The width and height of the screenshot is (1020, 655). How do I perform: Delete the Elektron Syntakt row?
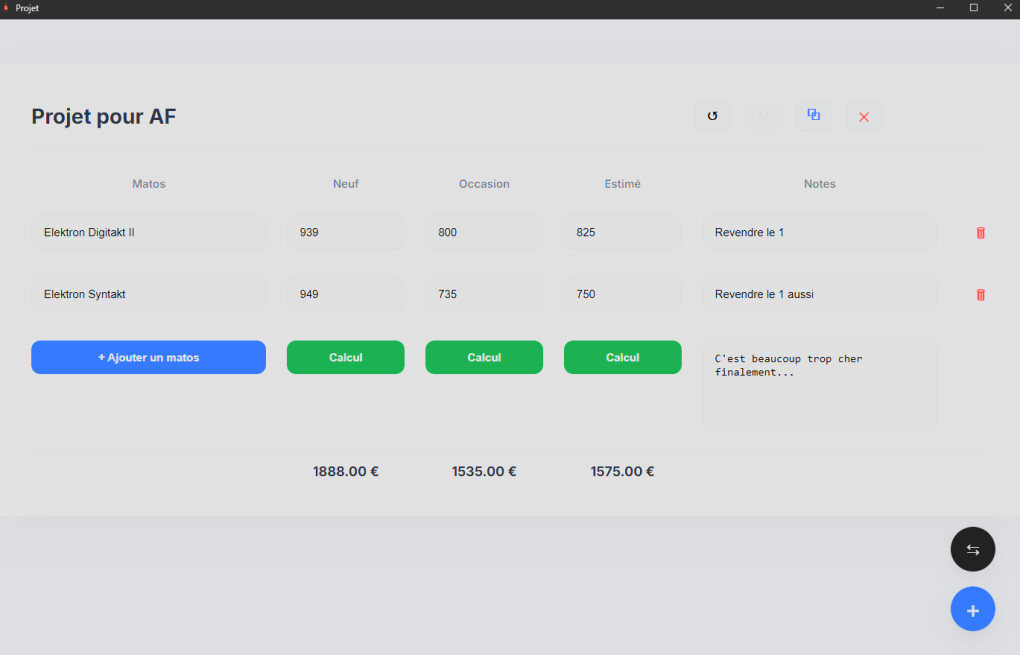coord(980,295)
